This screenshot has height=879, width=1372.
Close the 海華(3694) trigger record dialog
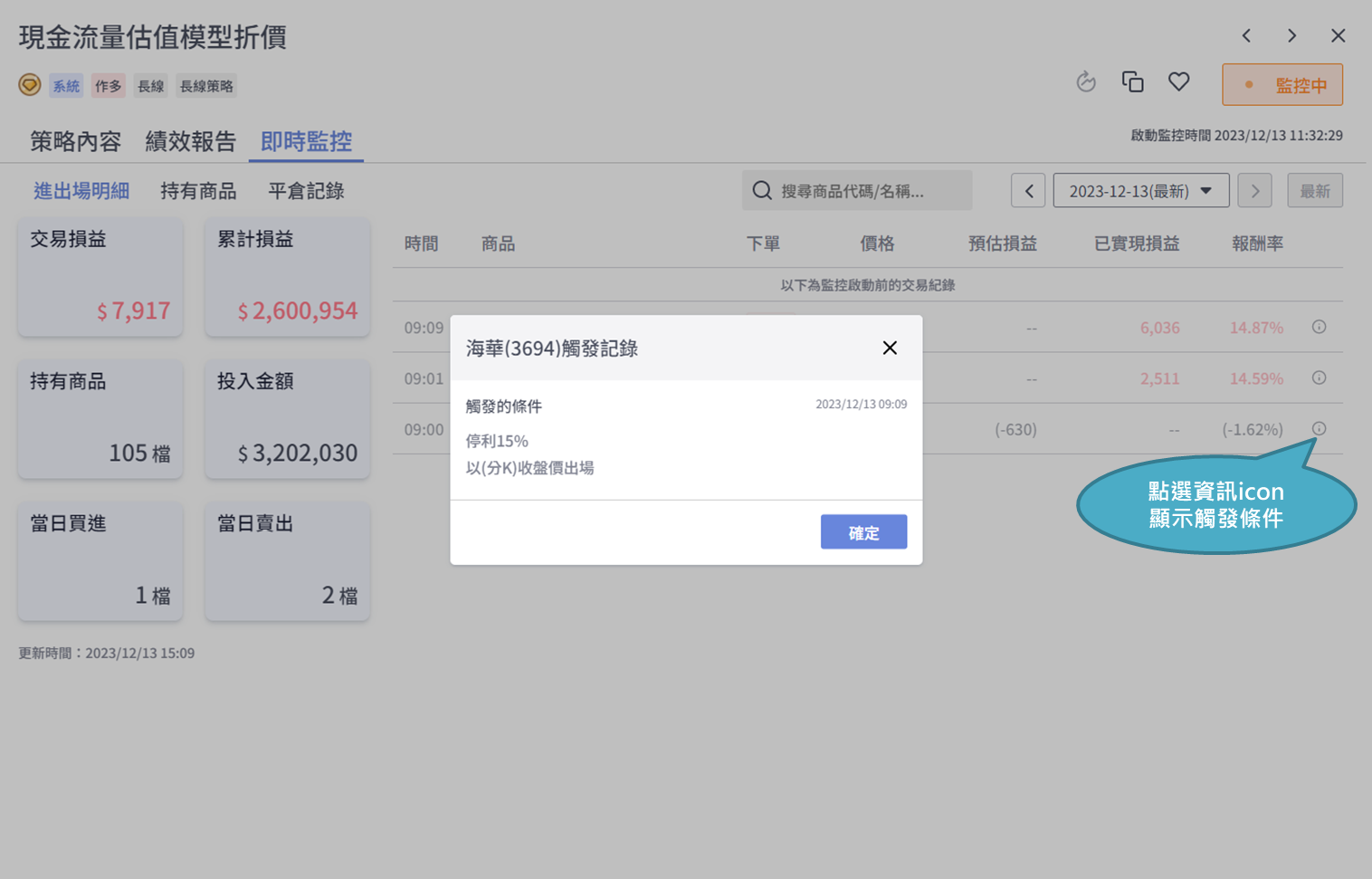(889, 349)
